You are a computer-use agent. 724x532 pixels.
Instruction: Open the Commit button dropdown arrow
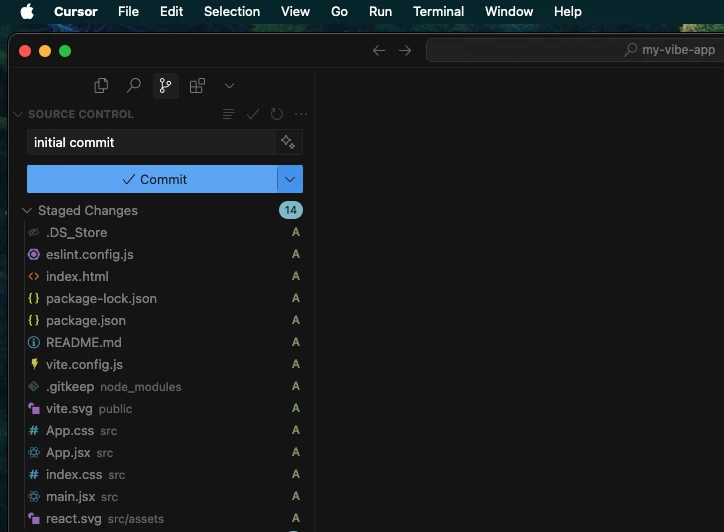[x=290, y=179]
